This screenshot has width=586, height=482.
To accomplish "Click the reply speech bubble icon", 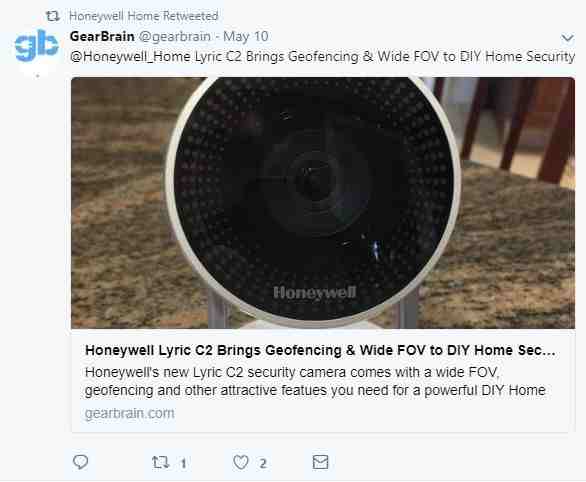I will (x=80, y=462).
